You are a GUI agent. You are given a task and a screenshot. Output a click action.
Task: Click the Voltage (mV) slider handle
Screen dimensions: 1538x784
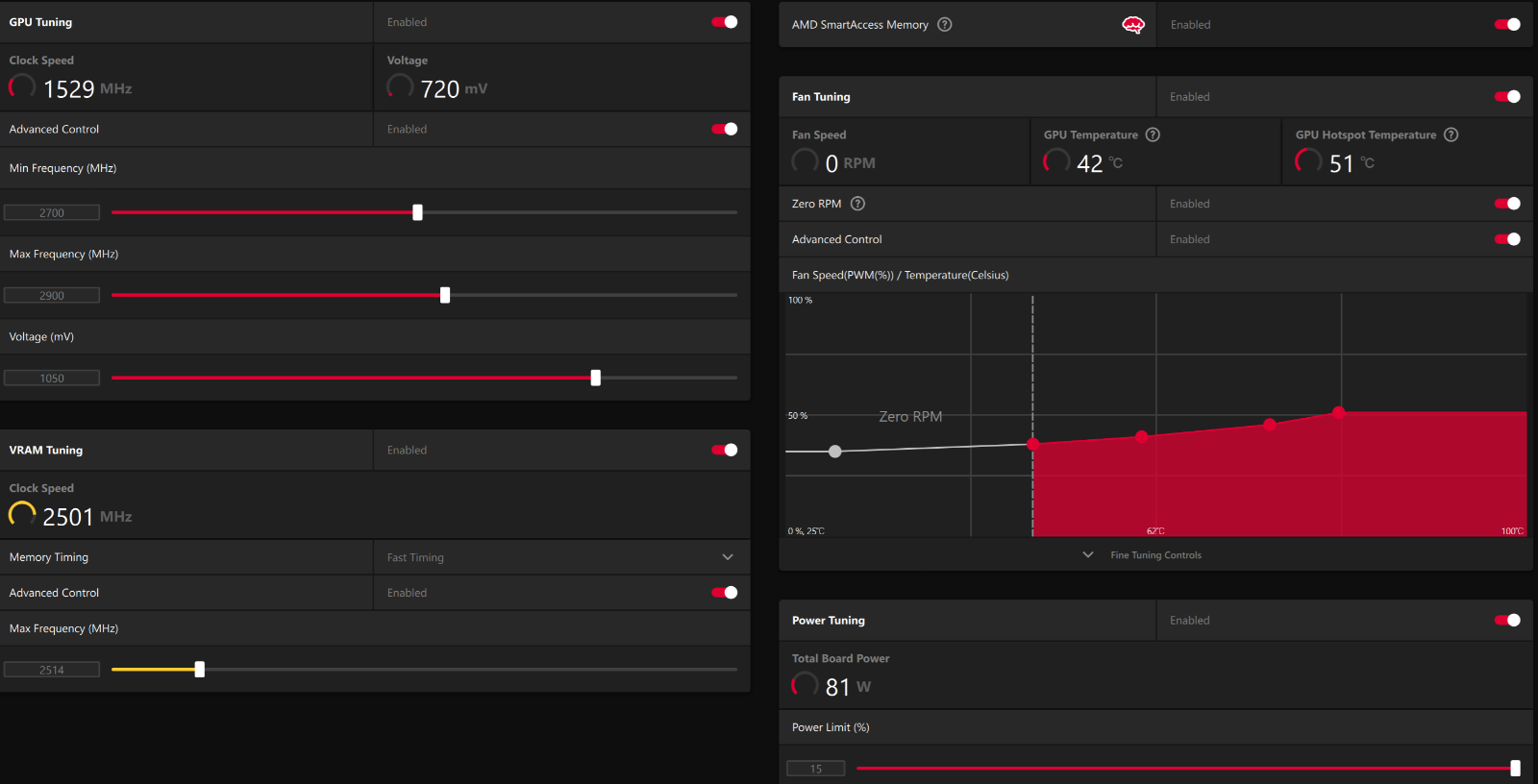click(x=596, y=378)
